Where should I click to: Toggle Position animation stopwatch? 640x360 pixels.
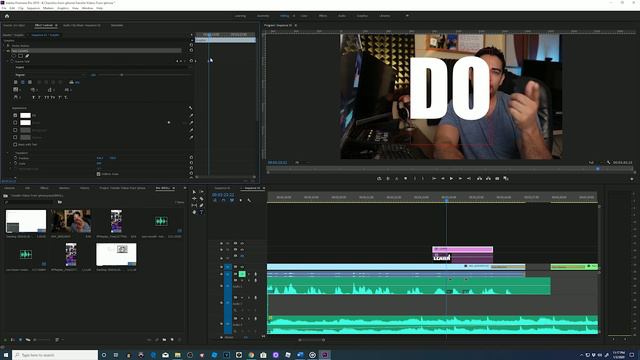tap(16, 158)
